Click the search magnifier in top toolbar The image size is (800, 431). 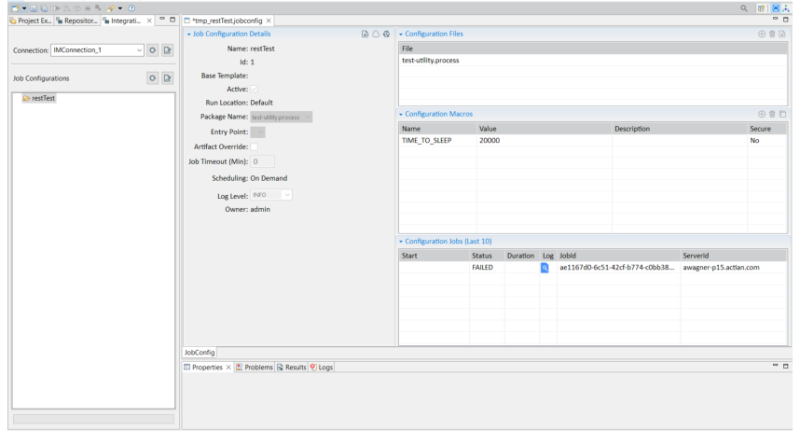coord(743,7)
